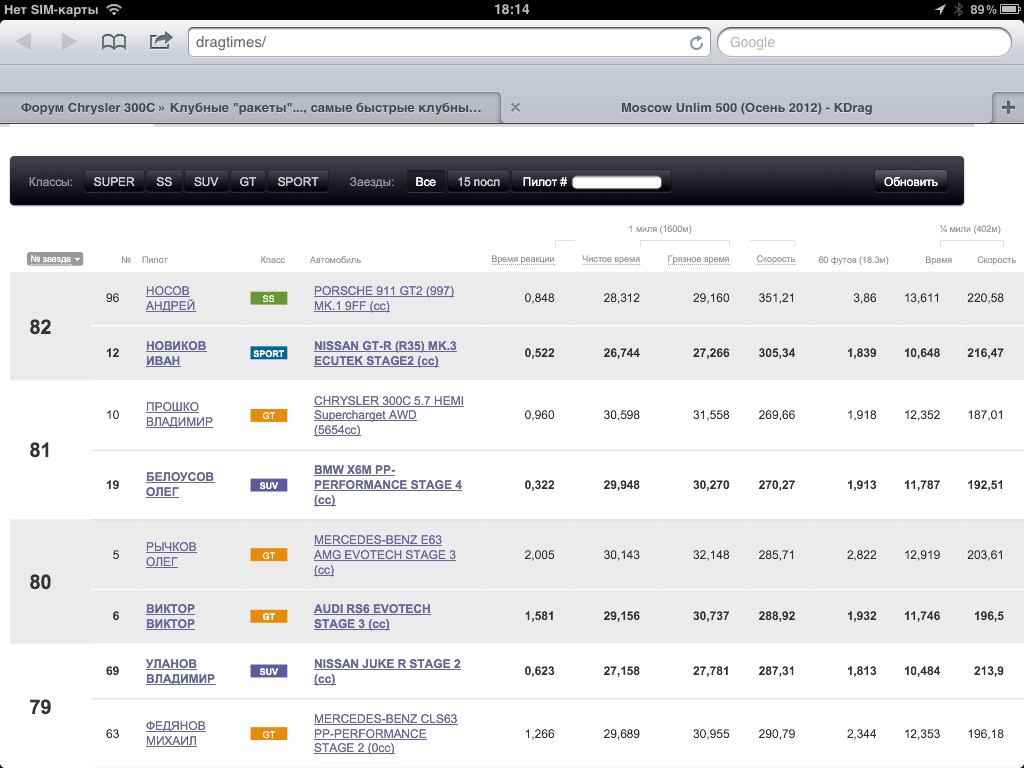1024x768 pixels.
Task: Tap the location services arrow icon
Action: [x=940, y=9]
